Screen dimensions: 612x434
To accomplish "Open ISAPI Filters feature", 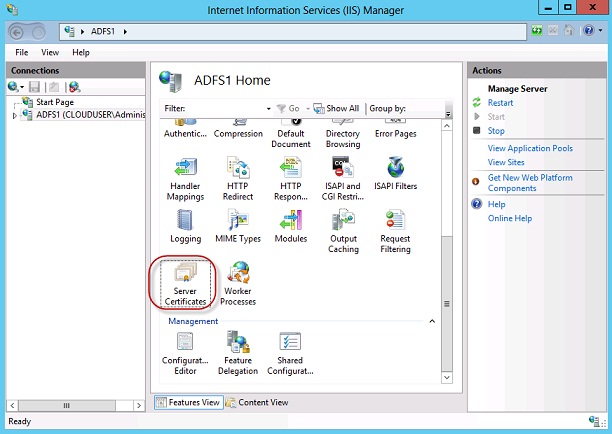I will (x=395, y=174).
